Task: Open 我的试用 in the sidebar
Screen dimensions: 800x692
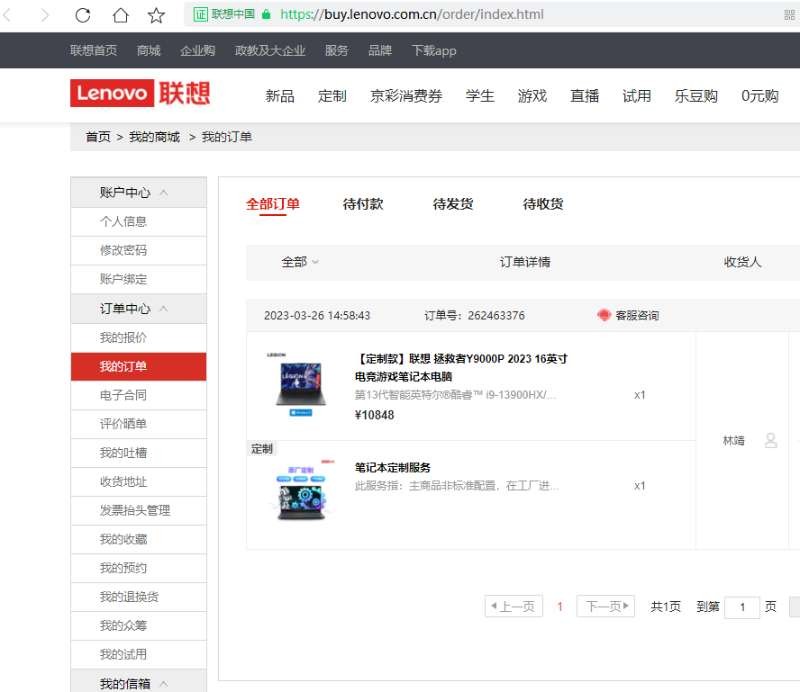Action: (139, 654)
